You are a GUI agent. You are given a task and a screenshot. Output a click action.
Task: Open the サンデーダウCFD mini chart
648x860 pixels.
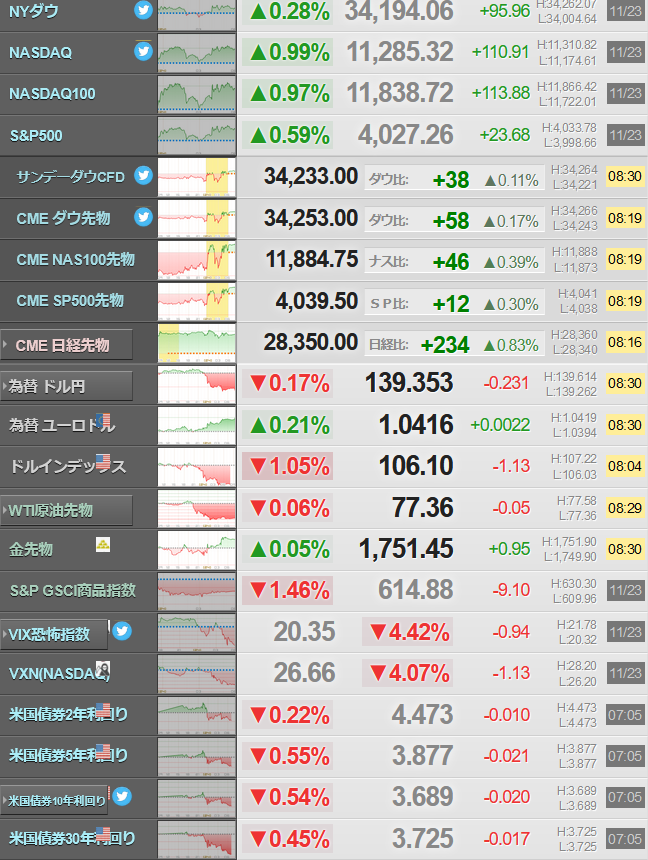coord(196,177)
